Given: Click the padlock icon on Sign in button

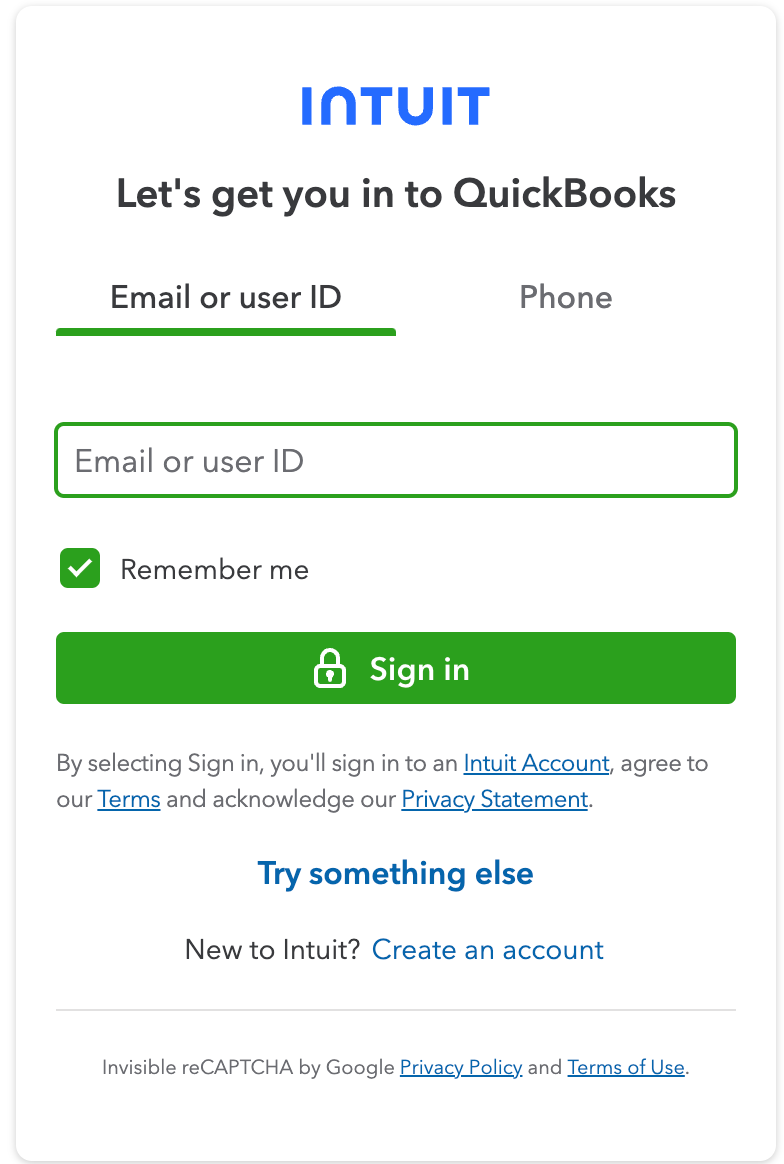Looking at the screenshot, I should [x=330, y=668].
